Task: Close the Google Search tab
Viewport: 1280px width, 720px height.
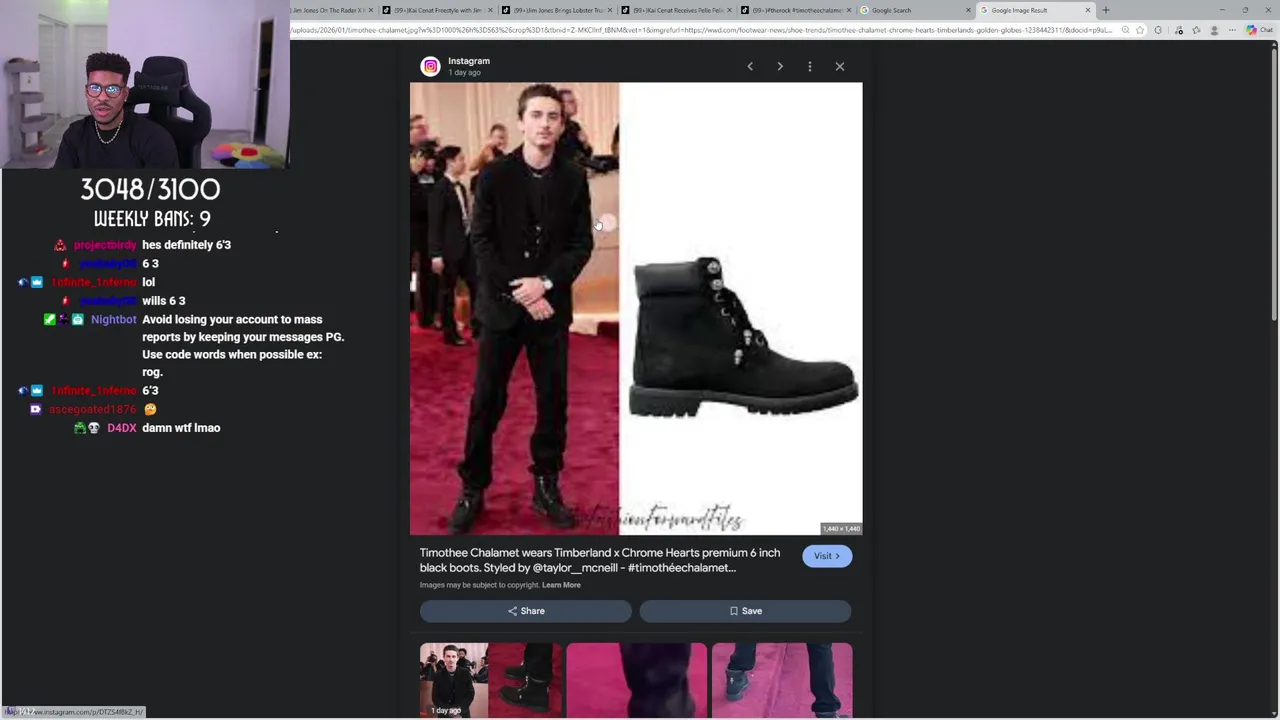Action: coord(968,10)
